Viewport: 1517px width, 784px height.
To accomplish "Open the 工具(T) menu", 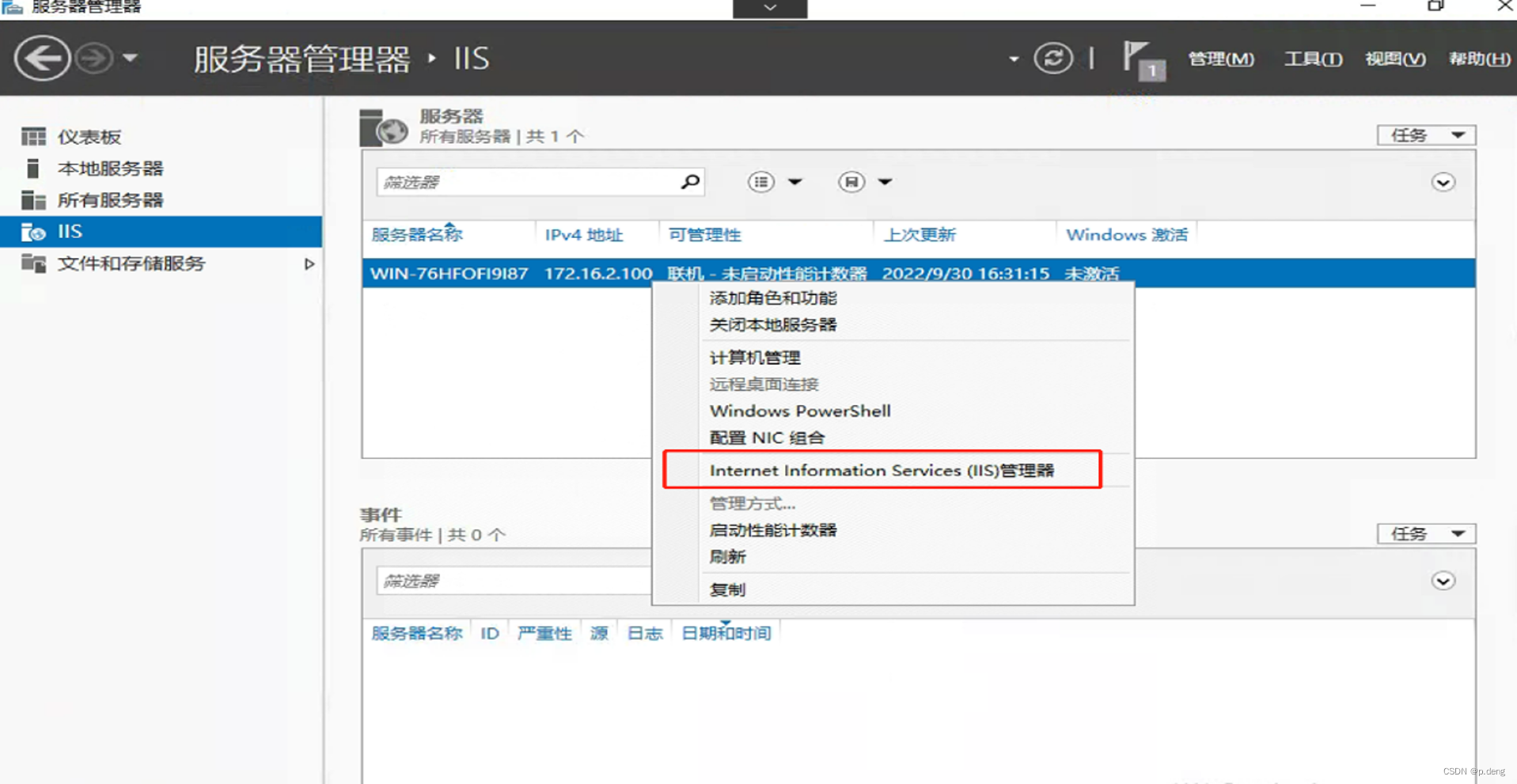I will [x=1313, y=59].
